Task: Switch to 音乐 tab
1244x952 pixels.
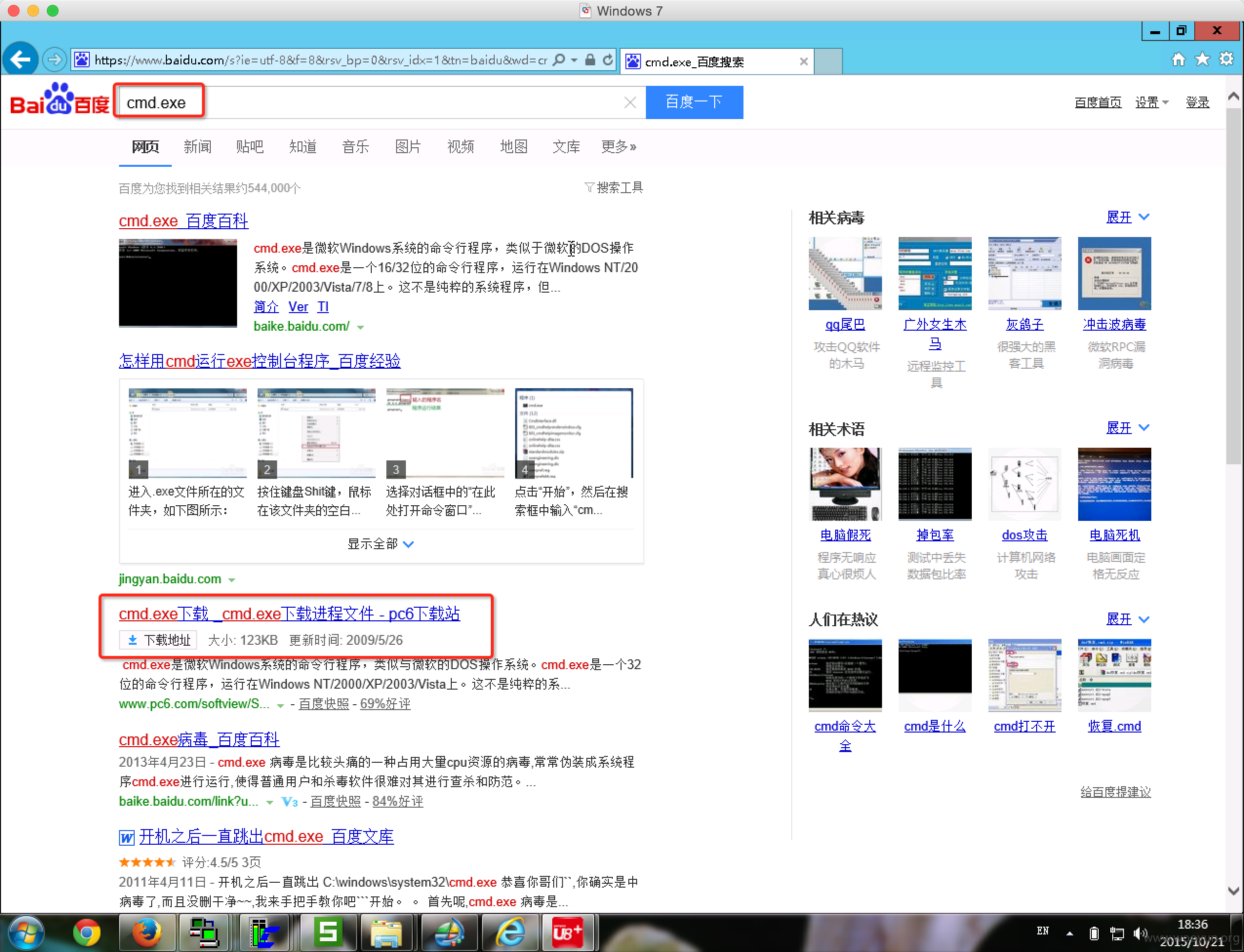Action: (x=355, y=147)
